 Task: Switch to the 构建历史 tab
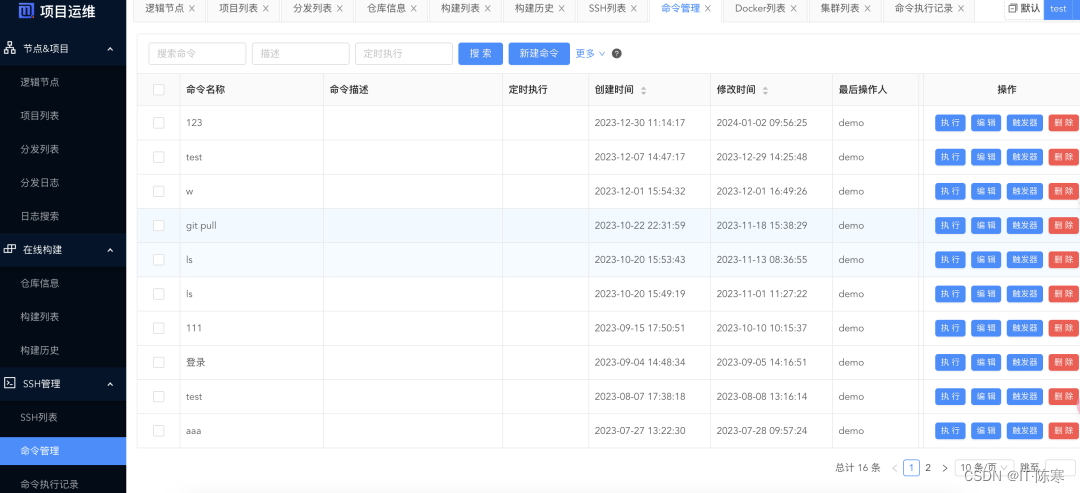(534, 9)
